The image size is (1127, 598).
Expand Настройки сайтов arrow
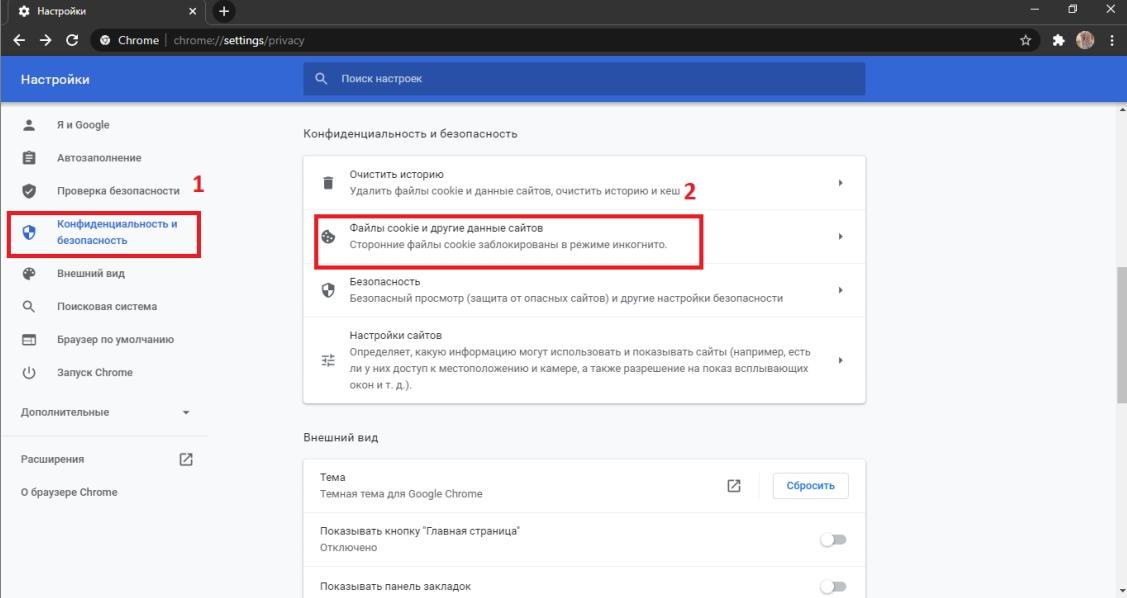pyautogui.click(x=840, y=360)
